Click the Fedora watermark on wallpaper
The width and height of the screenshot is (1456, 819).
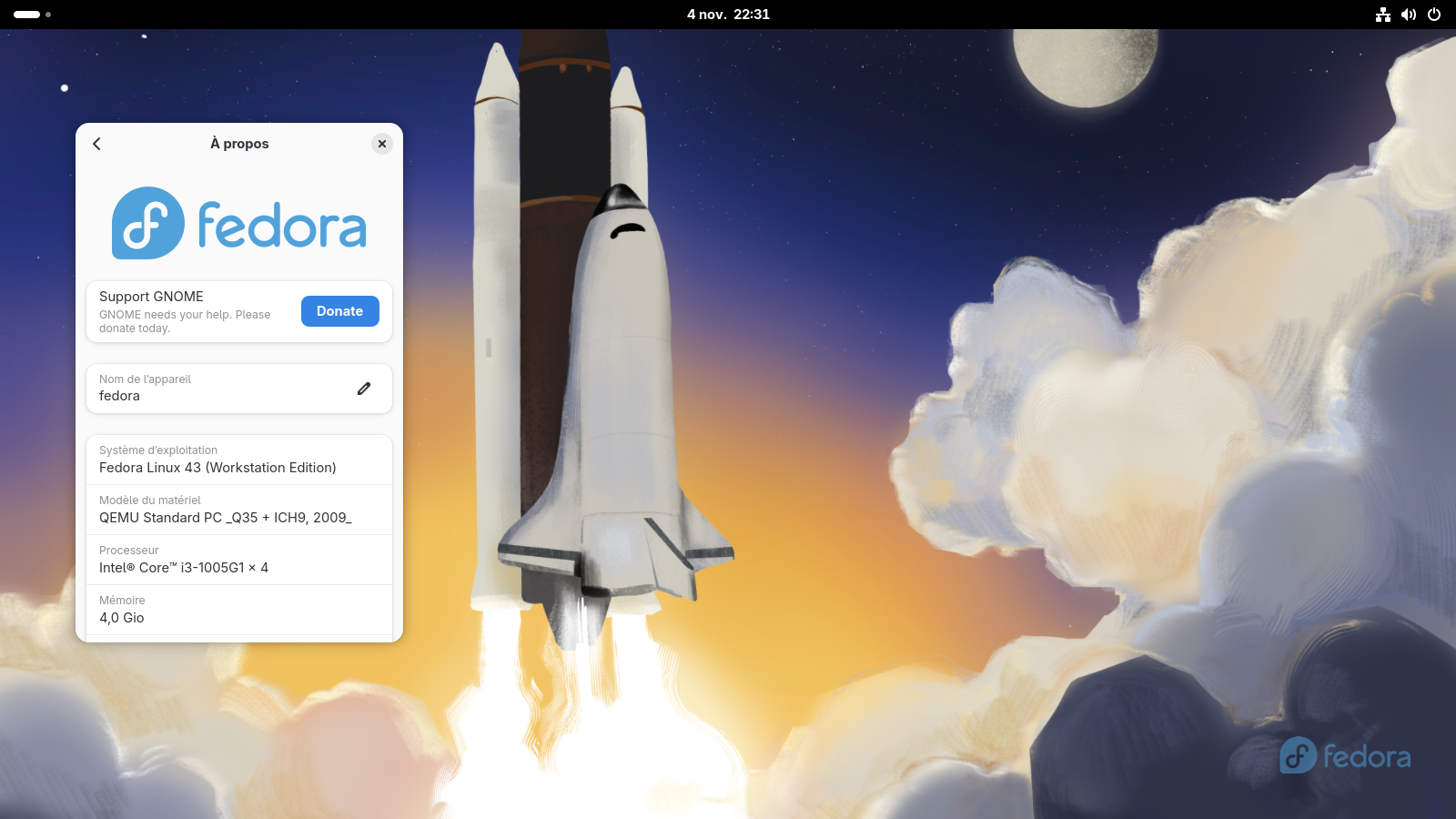click(x=1345, y=756)
